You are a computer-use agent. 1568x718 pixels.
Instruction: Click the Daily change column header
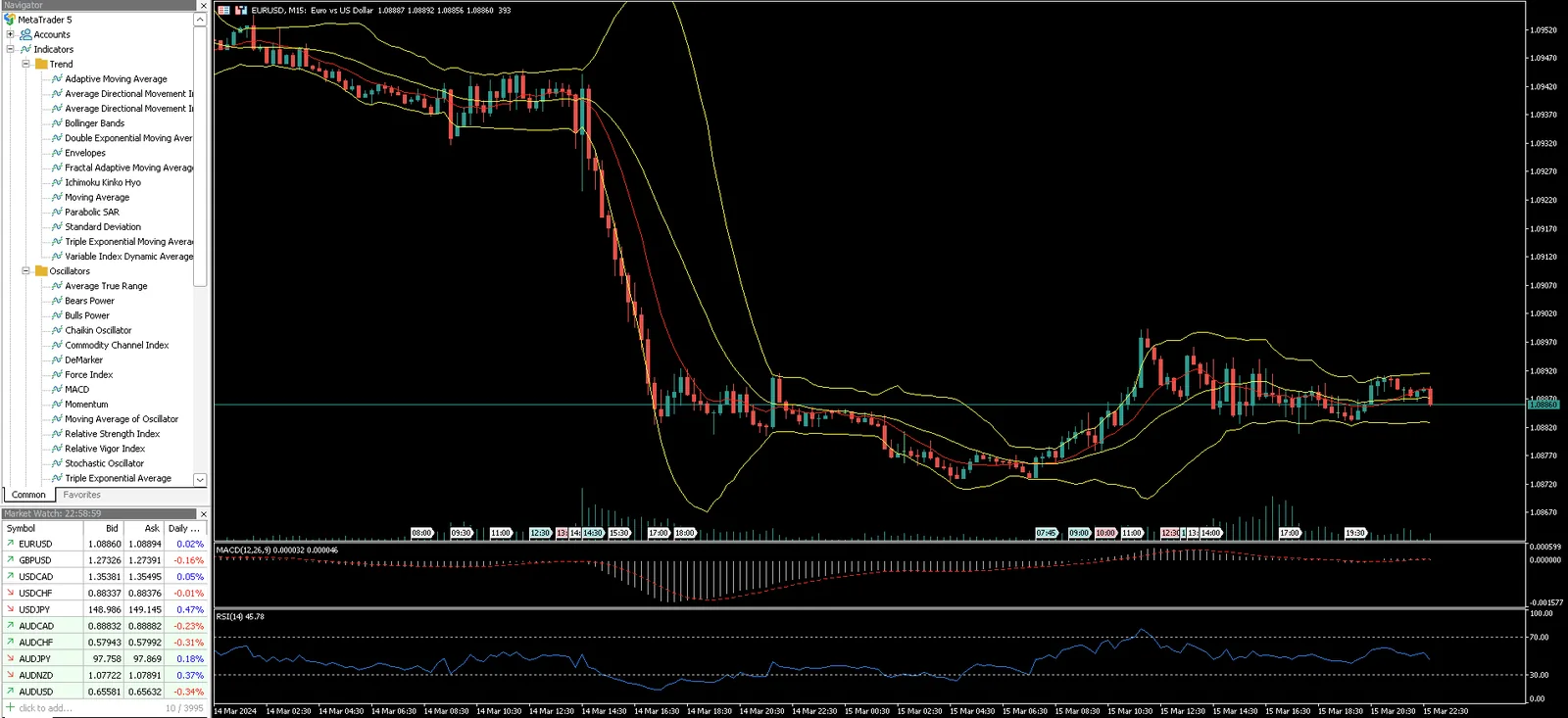[x=186, y=528]
